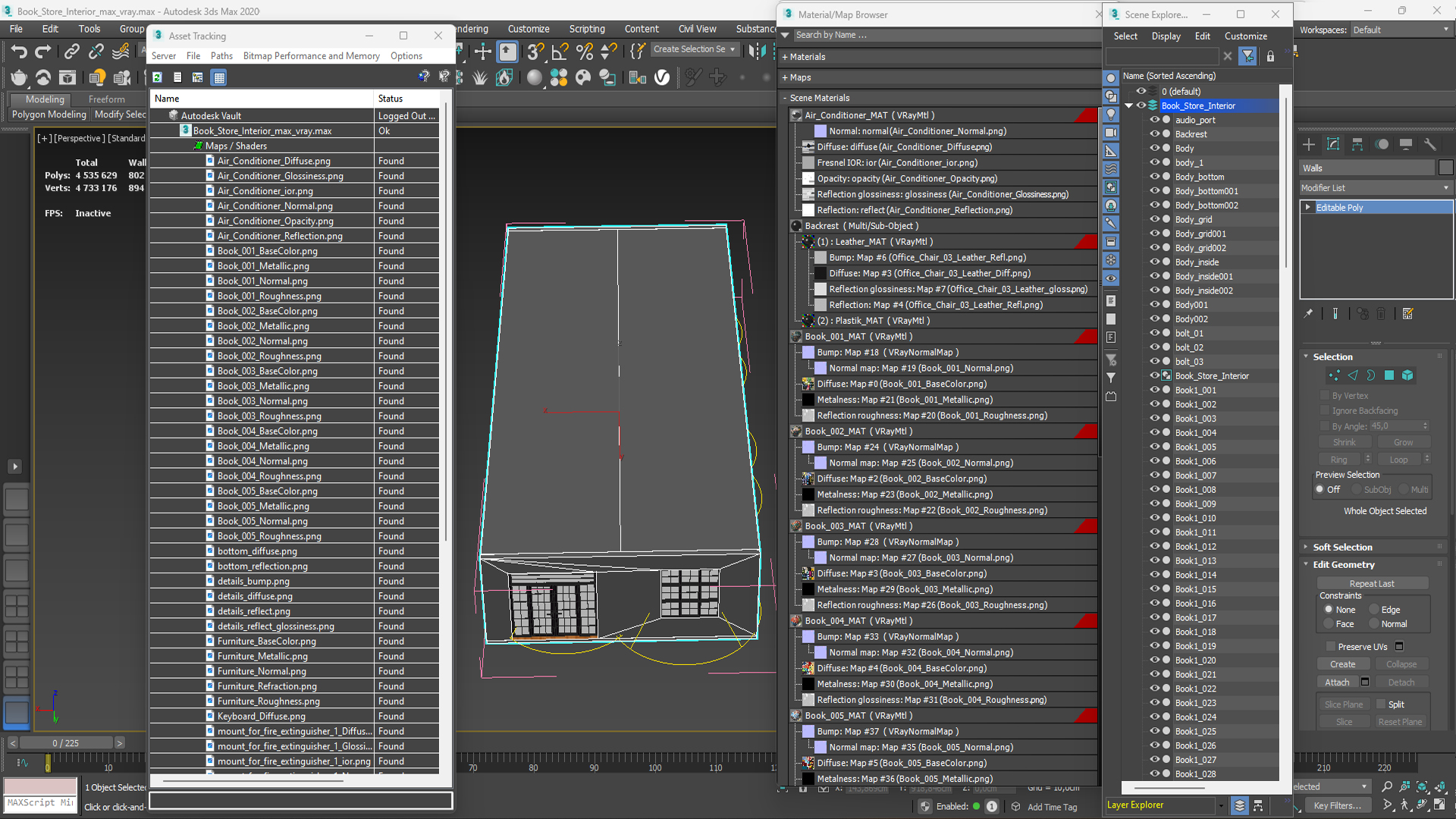Hide the bolt_01 object eye icon

click(1155, 333)
